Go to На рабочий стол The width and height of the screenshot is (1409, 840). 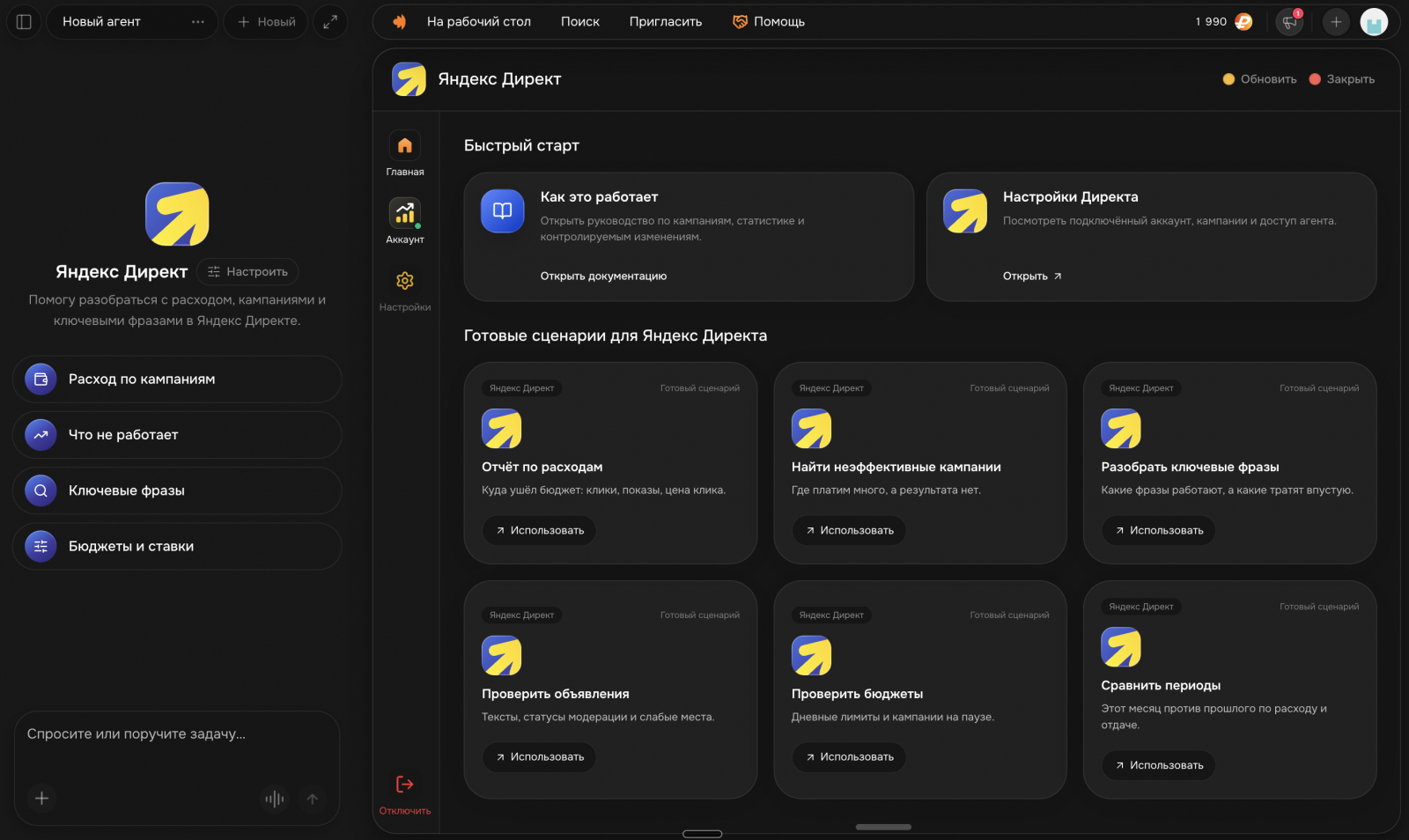tap(479, 22)
